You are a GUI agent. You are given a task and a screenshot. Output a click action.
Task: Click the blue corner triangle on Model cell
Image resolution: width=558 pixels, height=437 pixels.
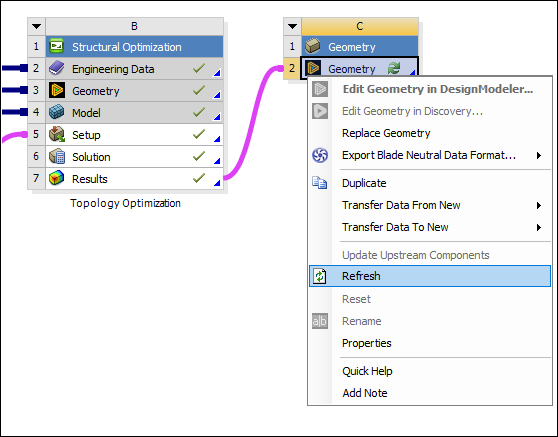(217, 117)
